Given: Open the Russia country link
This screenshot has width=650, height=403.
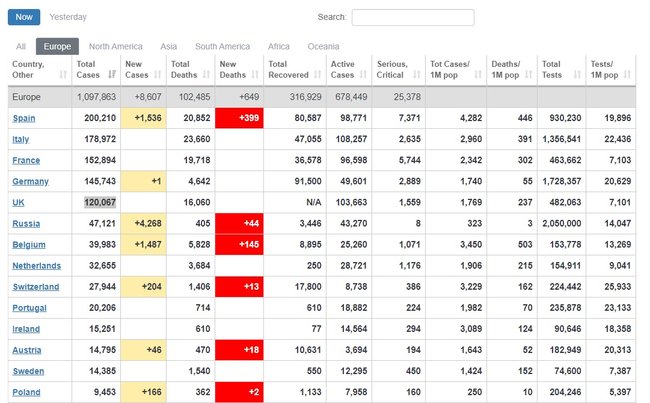Looking at the screenshot, I should (x=26, y=224).
